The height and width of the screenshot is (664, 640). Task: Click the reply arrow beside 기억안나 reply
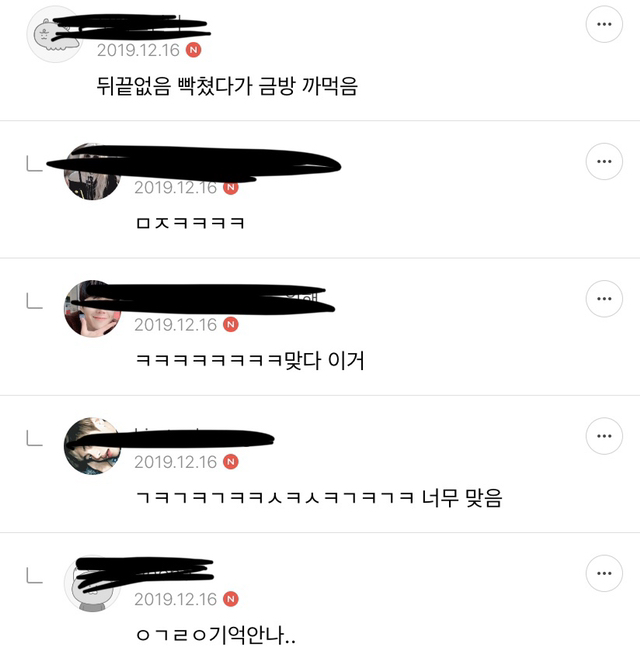coord(34,575)
